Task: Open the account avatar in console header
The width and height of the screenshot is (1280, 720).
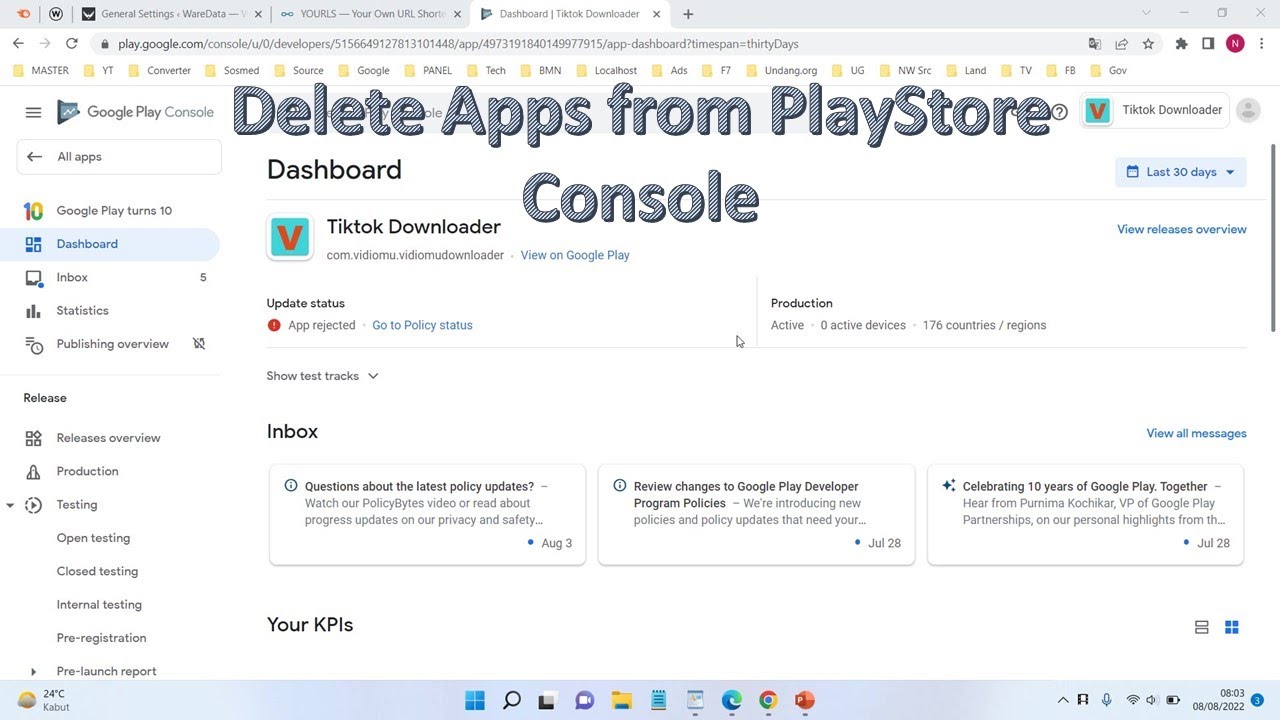Action: click(1248, 110)
